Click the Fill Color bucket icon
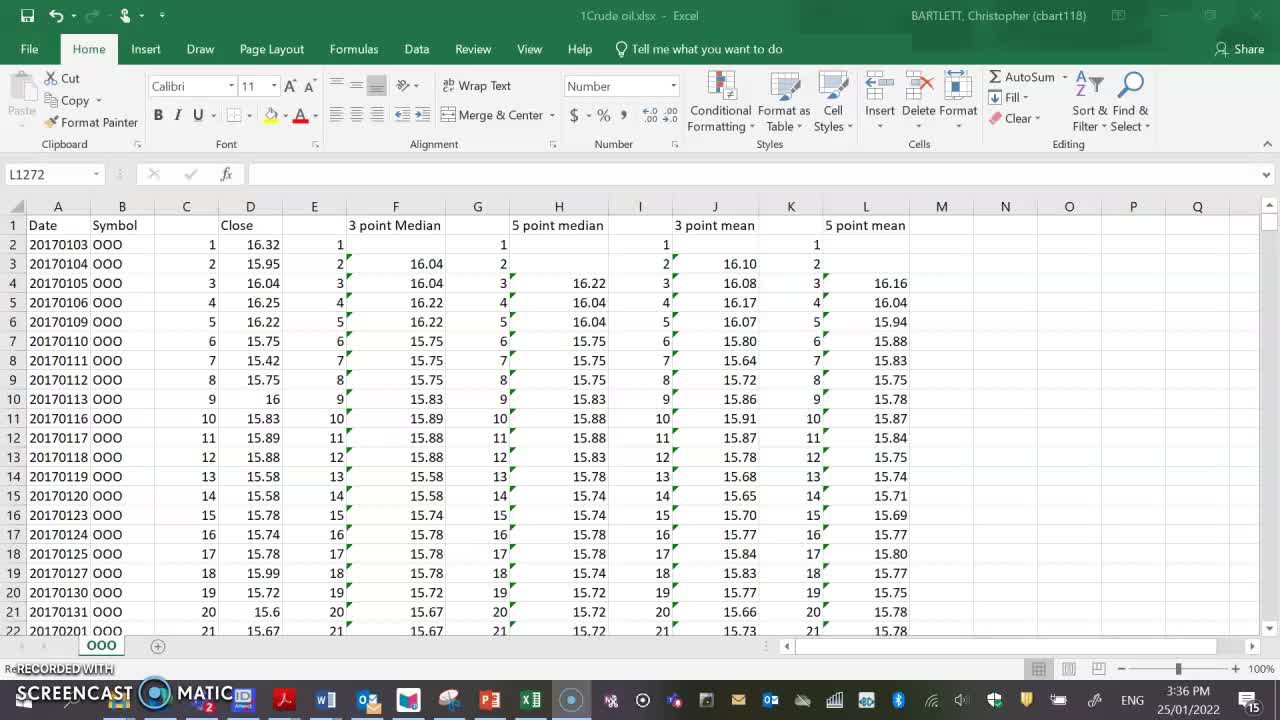 271,115
